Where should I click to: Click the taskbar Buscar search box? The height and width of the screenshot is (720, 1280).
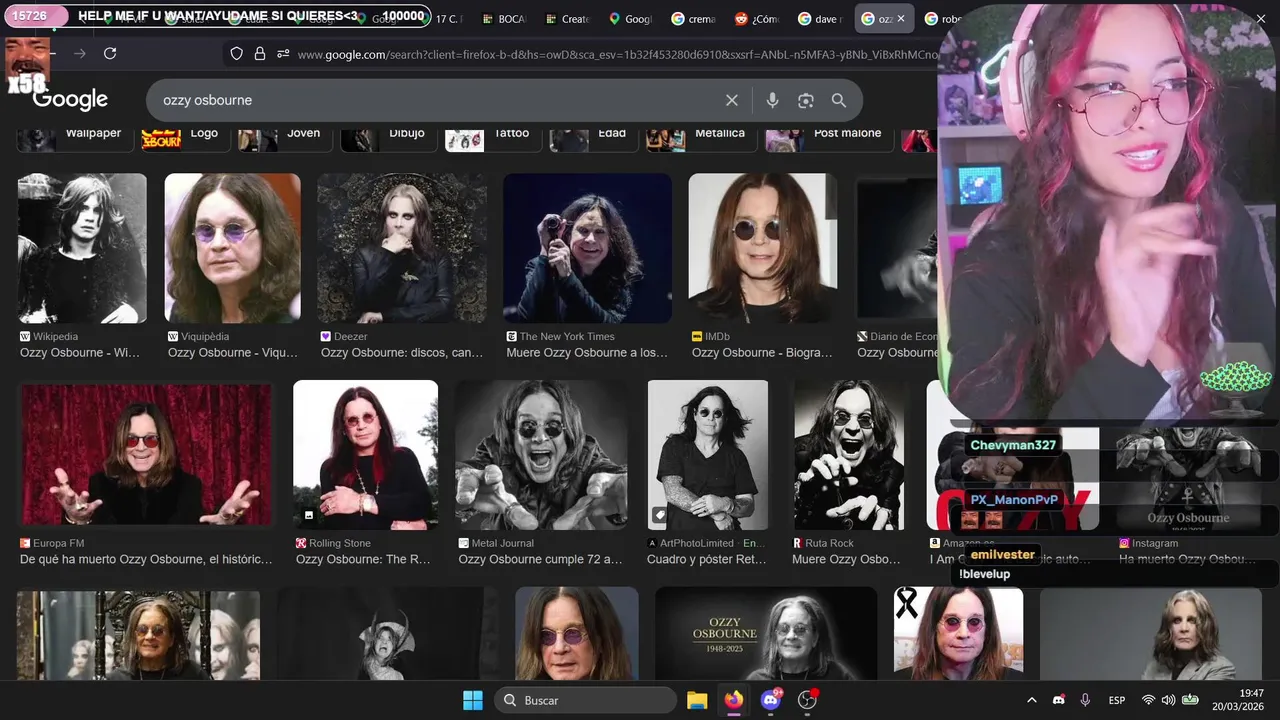586,700
